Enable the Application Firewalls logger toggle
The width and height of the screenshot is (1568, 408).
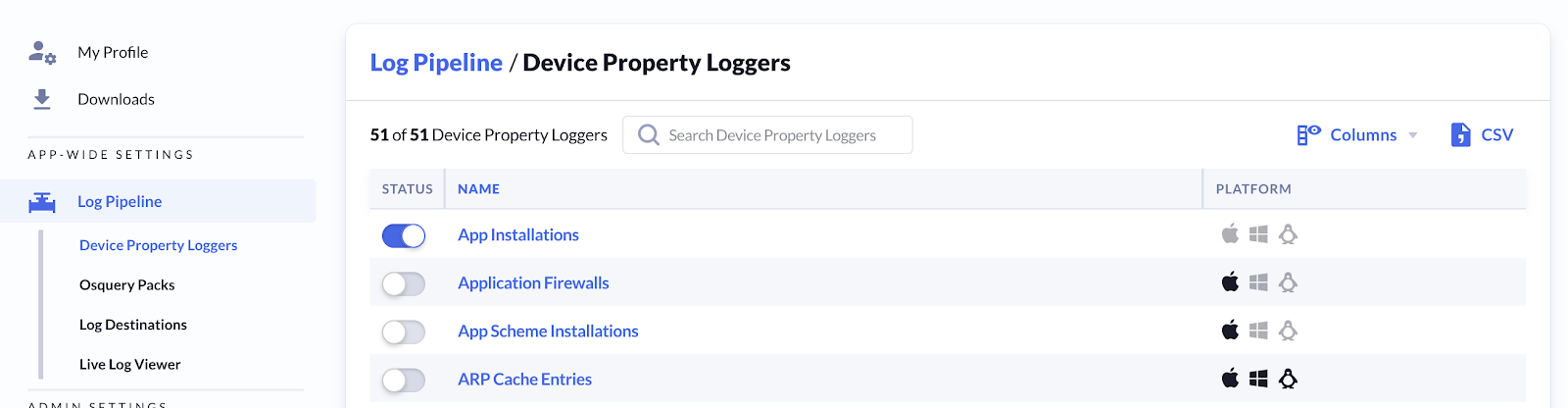click(404, 283)
